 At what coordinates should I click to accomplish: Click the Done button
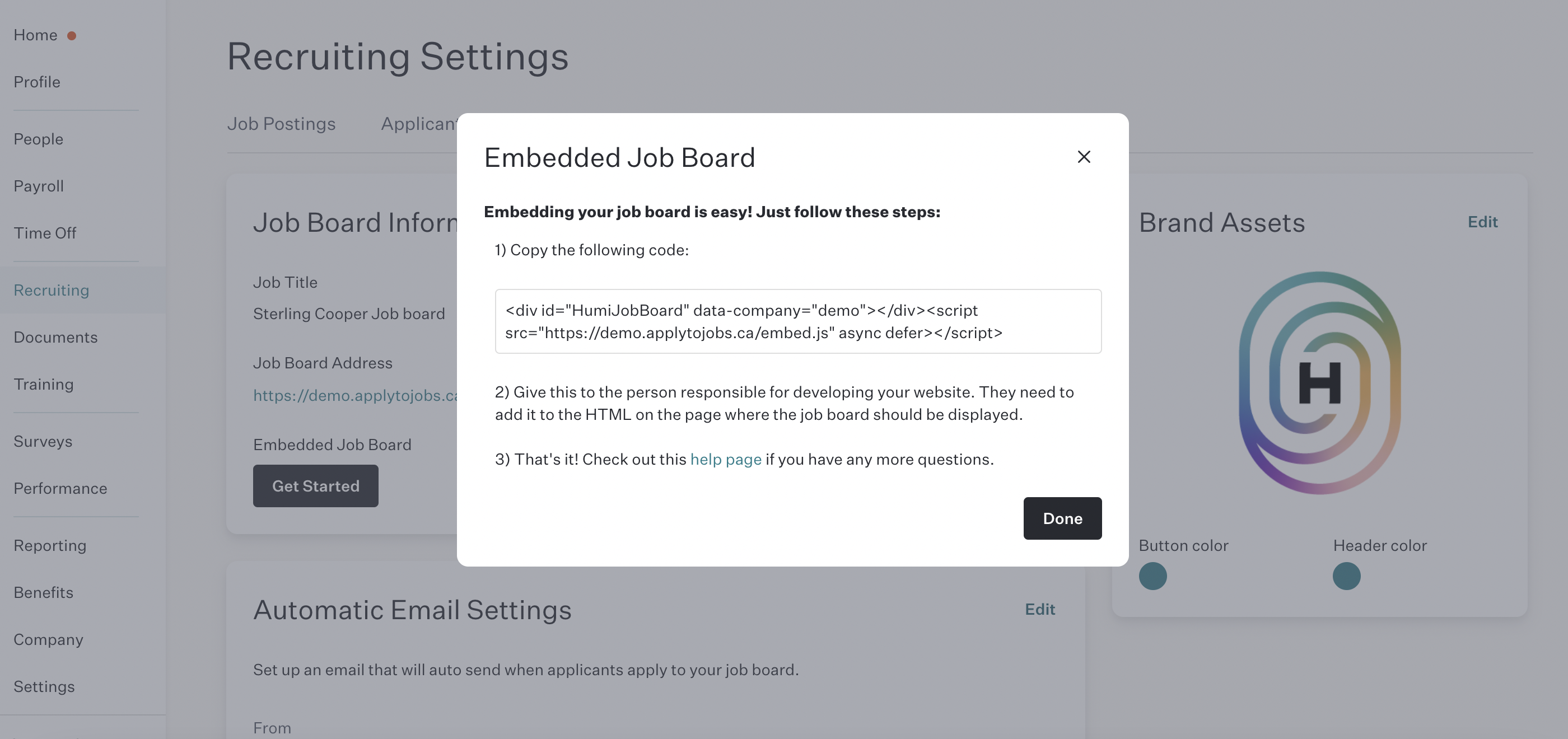[1062, 518]
